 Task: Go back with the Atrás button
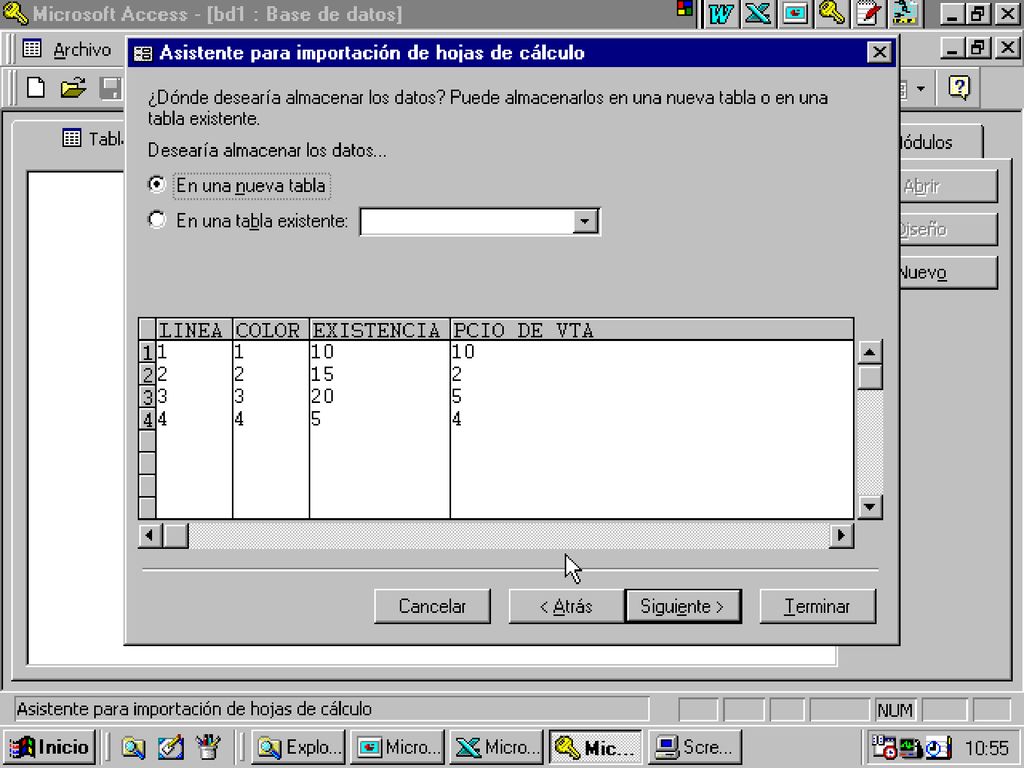point(566,607)
